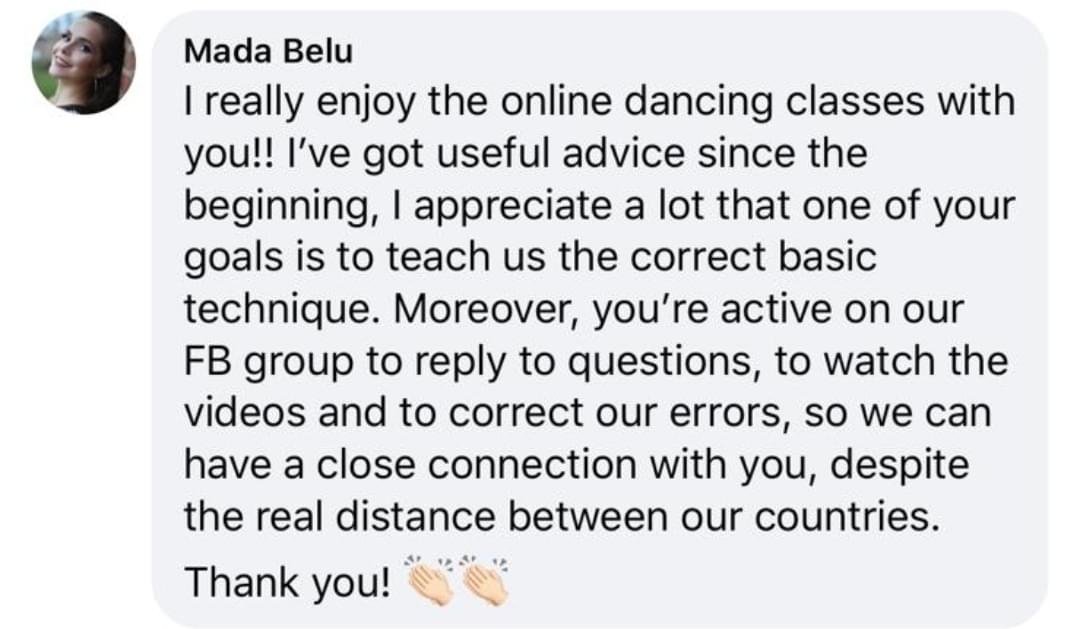The image size is (1080, 629).
Task: Click the Mada Belu name link
Action: (268, 51)
